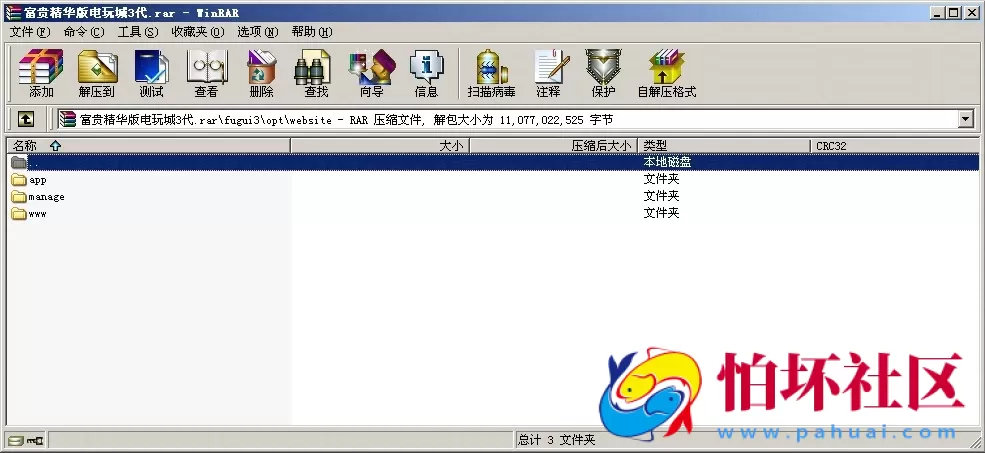
Task: Select the manage folder icon
Action: point(19,197)
